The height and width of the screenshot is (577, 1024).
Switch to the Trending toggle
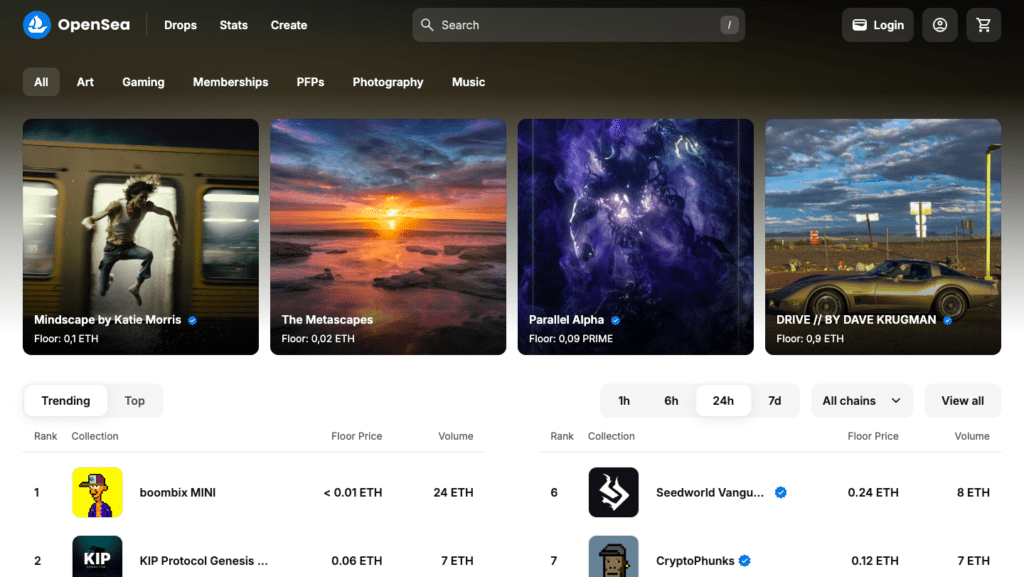[66, 401]
